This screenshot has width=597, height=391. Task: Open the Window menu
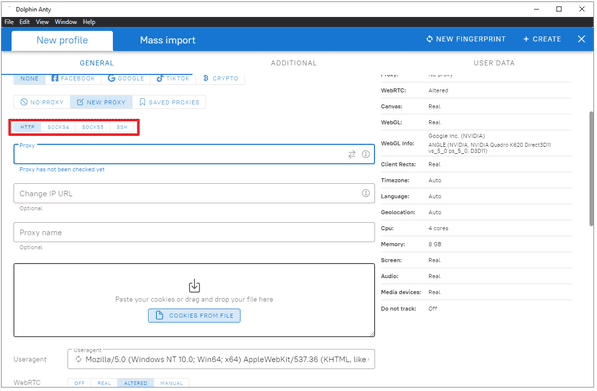pyautogui.click(x=66, y=22)
